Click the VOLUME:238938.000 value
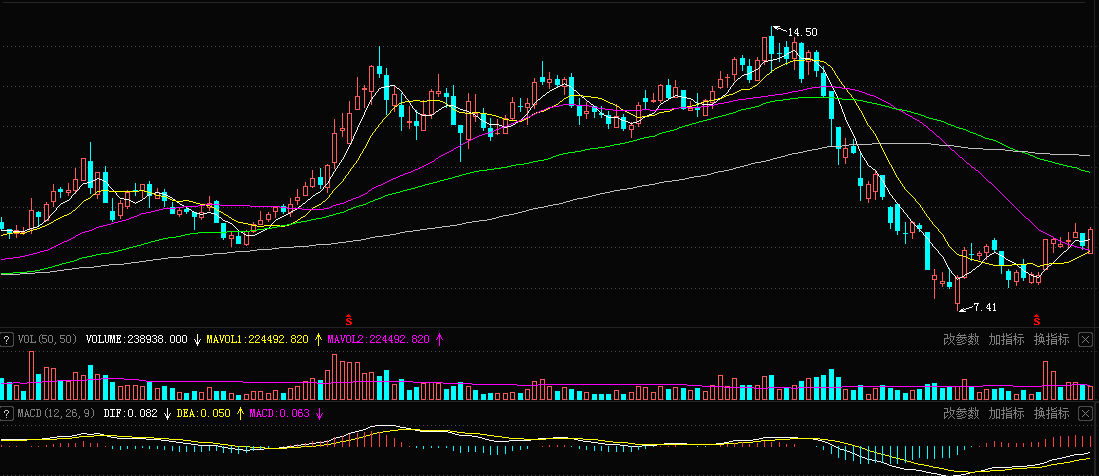 (137, 339)
